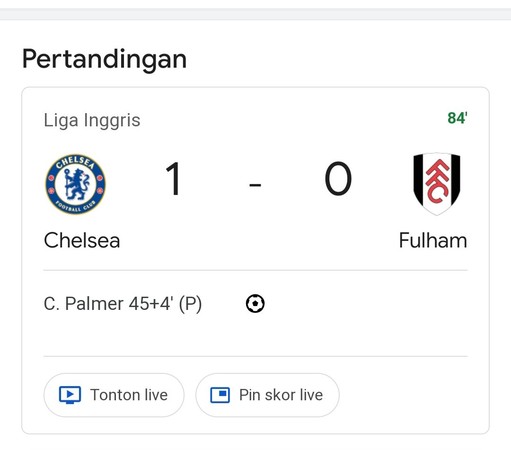Select the Chelsea team name
This screenshot has width=511, height=450.
click(82, 240)
